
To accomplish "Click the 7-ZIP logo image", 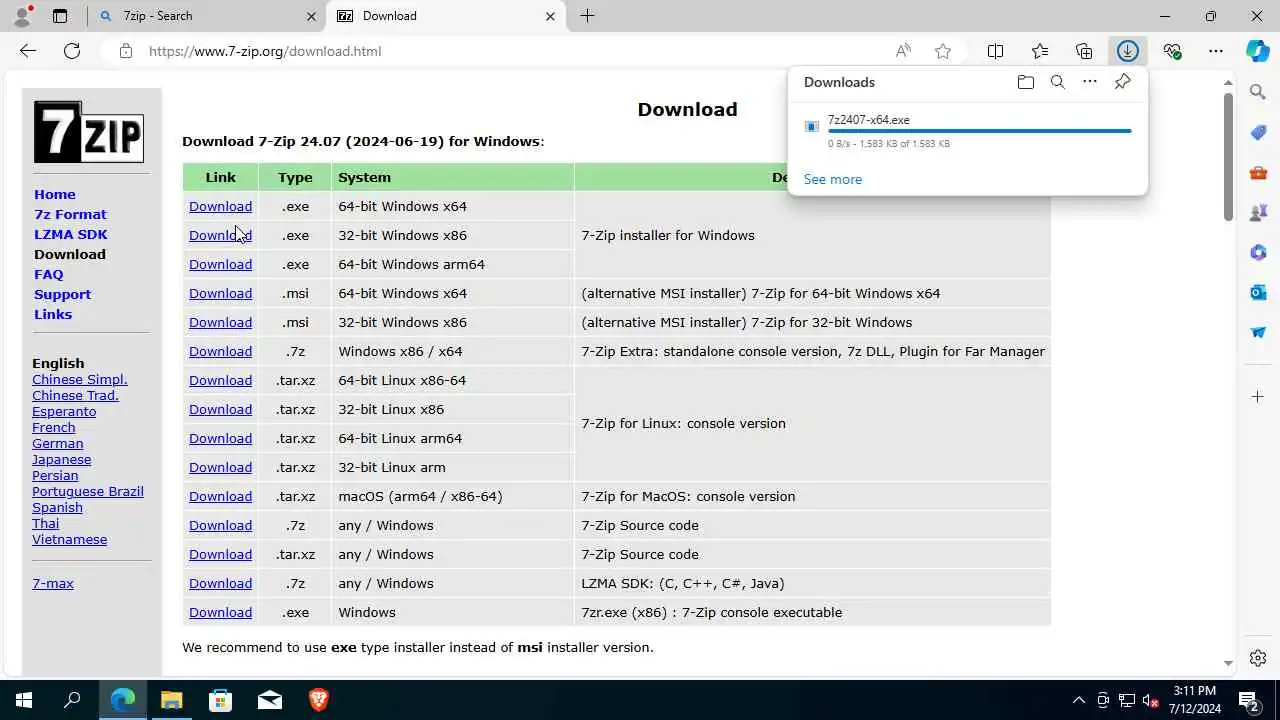I will (88, 131).
